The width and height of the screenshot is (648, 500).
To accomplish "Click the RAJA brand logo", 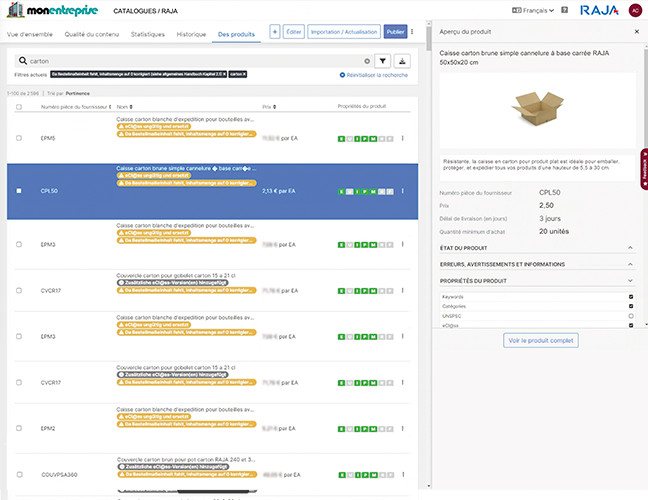I will [599, 10].
